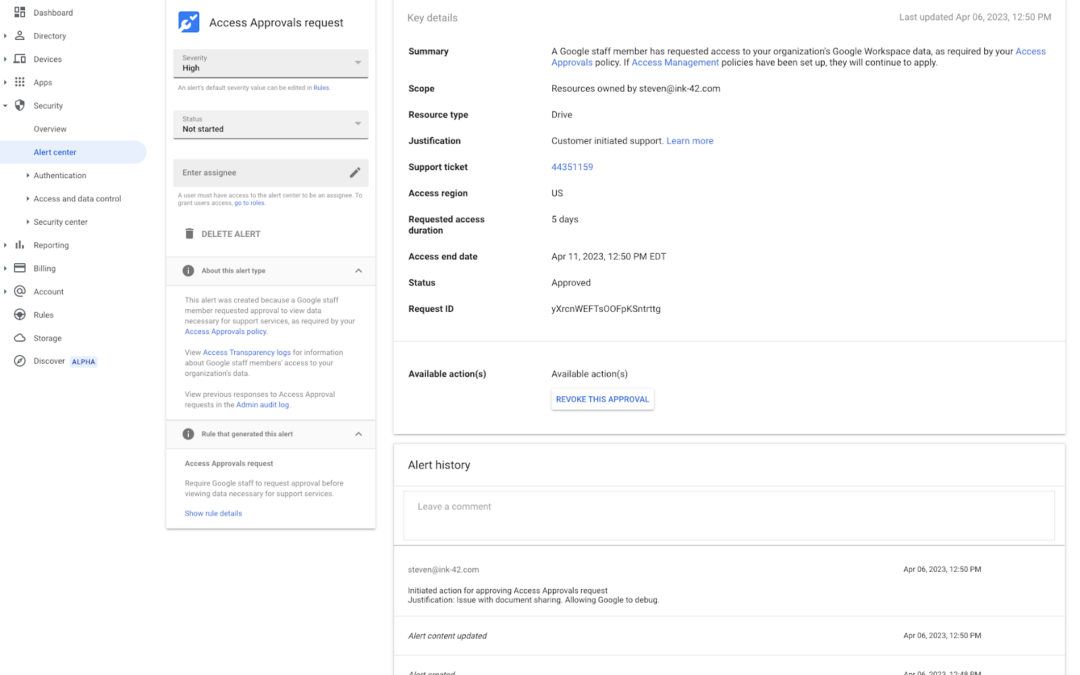Viewport: 1080px width, 675px height.
Task: Expand the Billing tree arrow
Action: pyautogui.click(x=5, y=268)
